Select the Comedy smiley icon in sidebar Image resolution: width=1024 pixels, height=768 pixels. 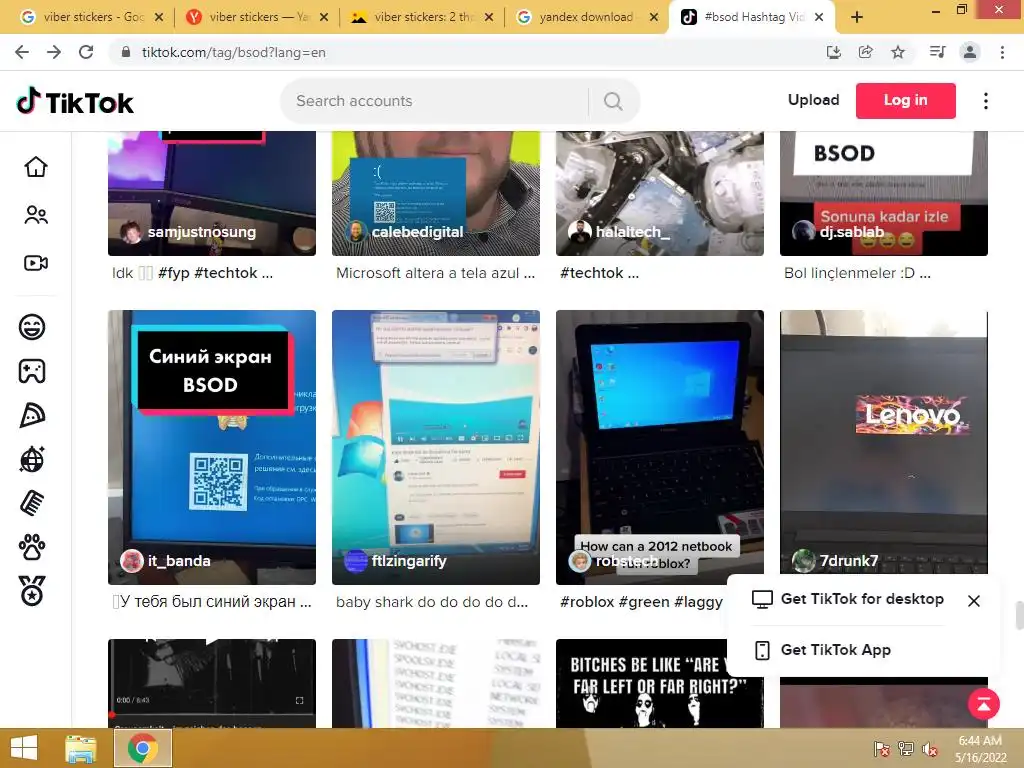tap(32, 327)
